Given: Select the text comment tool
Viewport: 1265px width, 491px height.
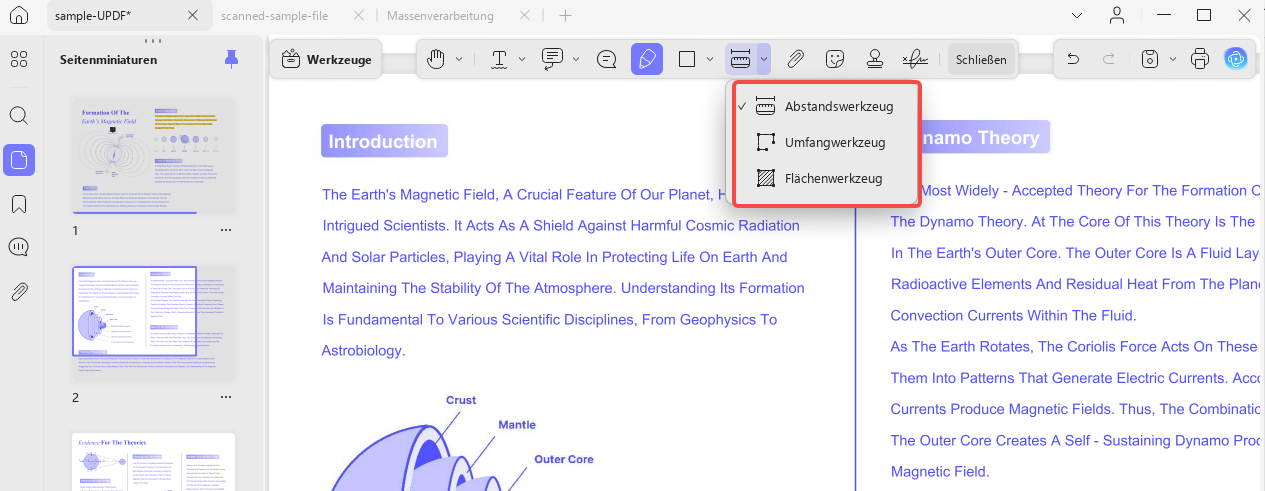Looking at the screenshot, I should (552, 59).
